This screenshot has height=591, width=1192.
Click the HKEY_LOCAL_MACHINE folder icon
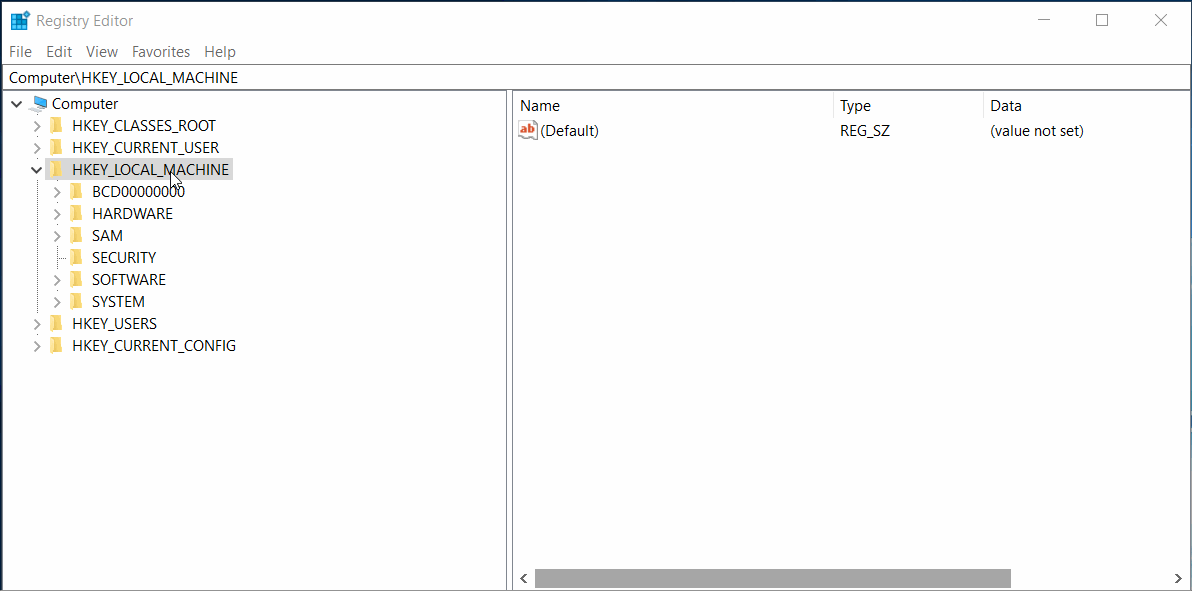(55, 170)
